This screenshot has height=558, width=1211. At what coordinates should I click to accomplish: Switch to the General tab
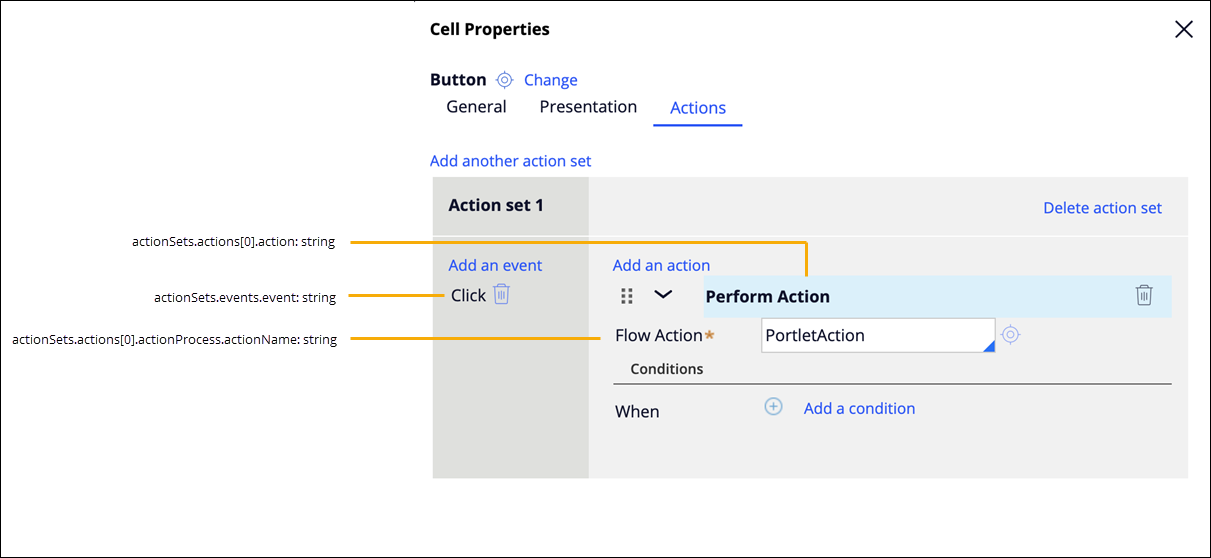coord(476,107)
